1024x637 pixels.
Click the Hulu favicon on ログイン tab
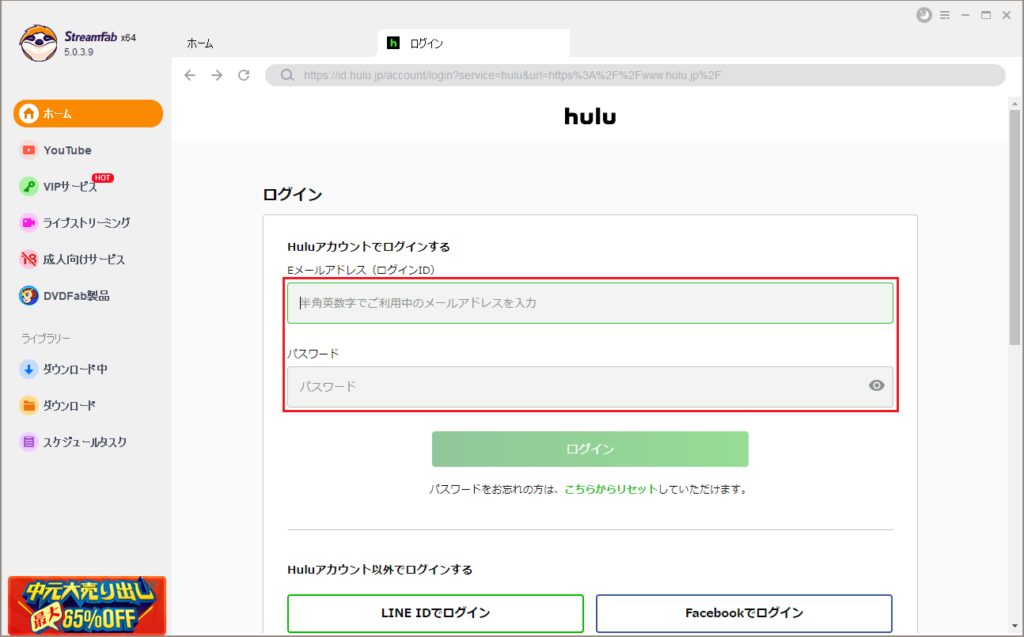click(x=393, y=43)
